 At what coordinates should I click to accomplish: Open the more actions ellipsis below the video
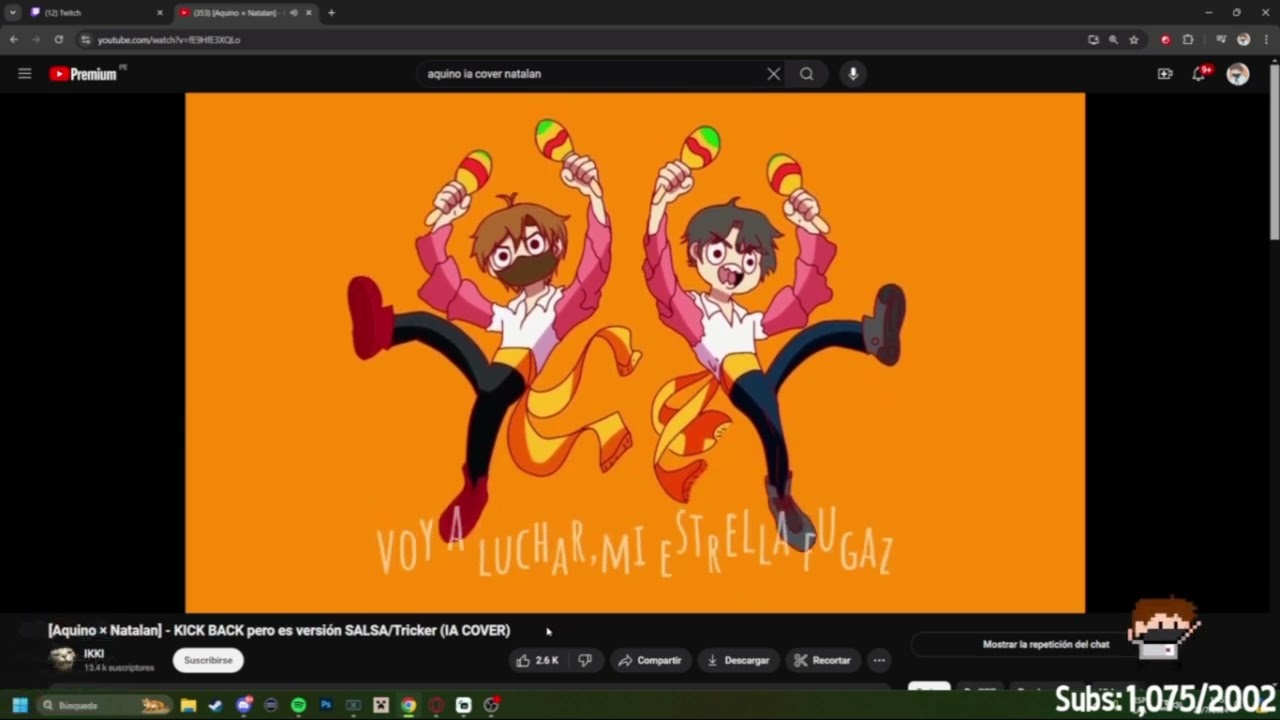click(878, 660)
